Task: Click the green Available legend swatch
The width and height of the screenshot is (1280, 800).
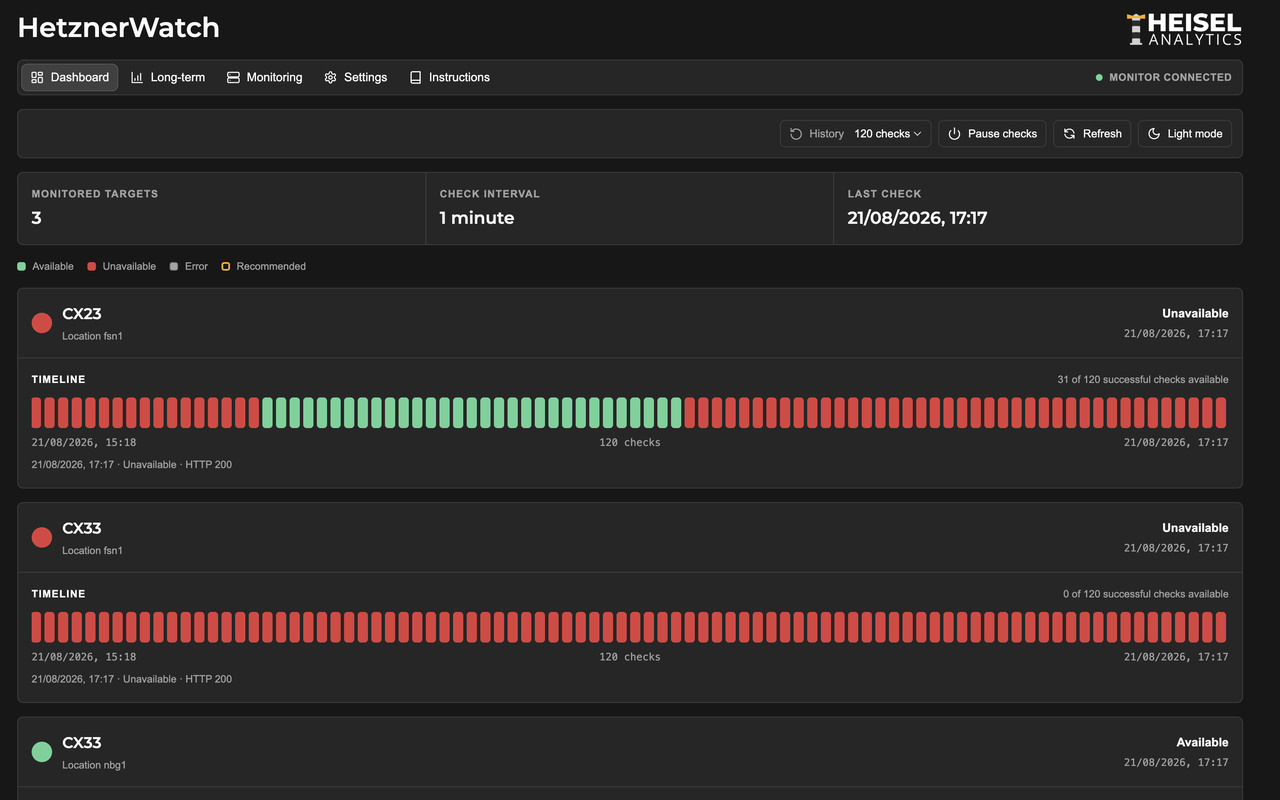Action: click(x=22, y=266)
